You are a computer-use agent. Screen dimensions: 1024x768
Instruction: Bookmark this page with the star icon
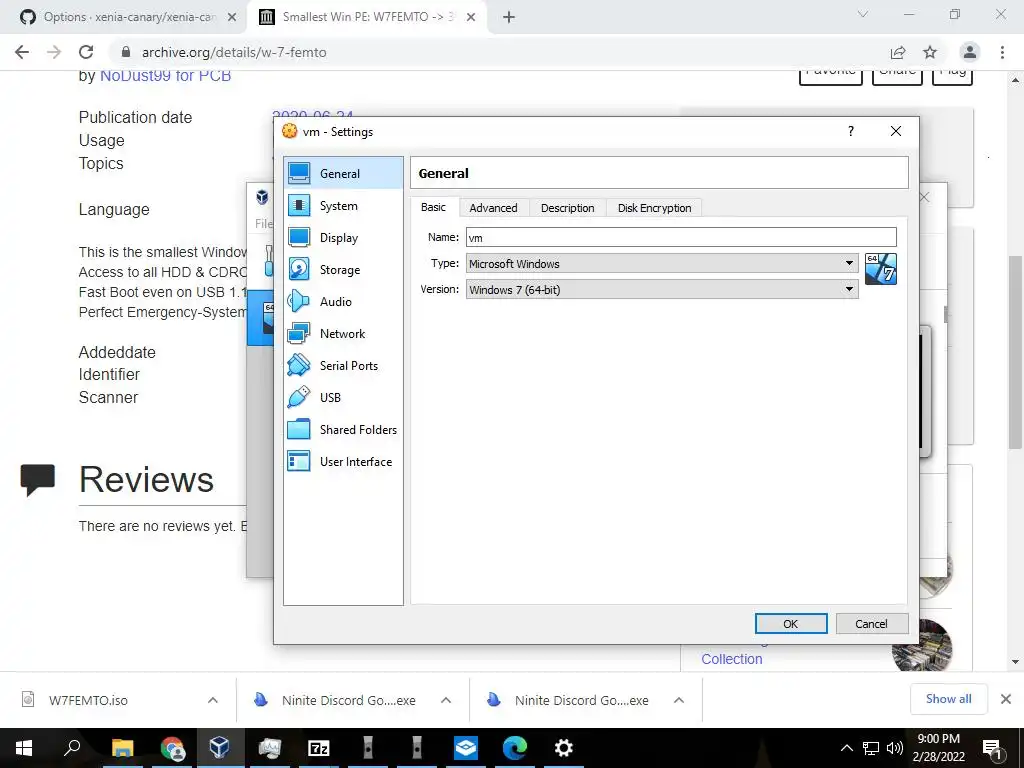coord(930,52)
